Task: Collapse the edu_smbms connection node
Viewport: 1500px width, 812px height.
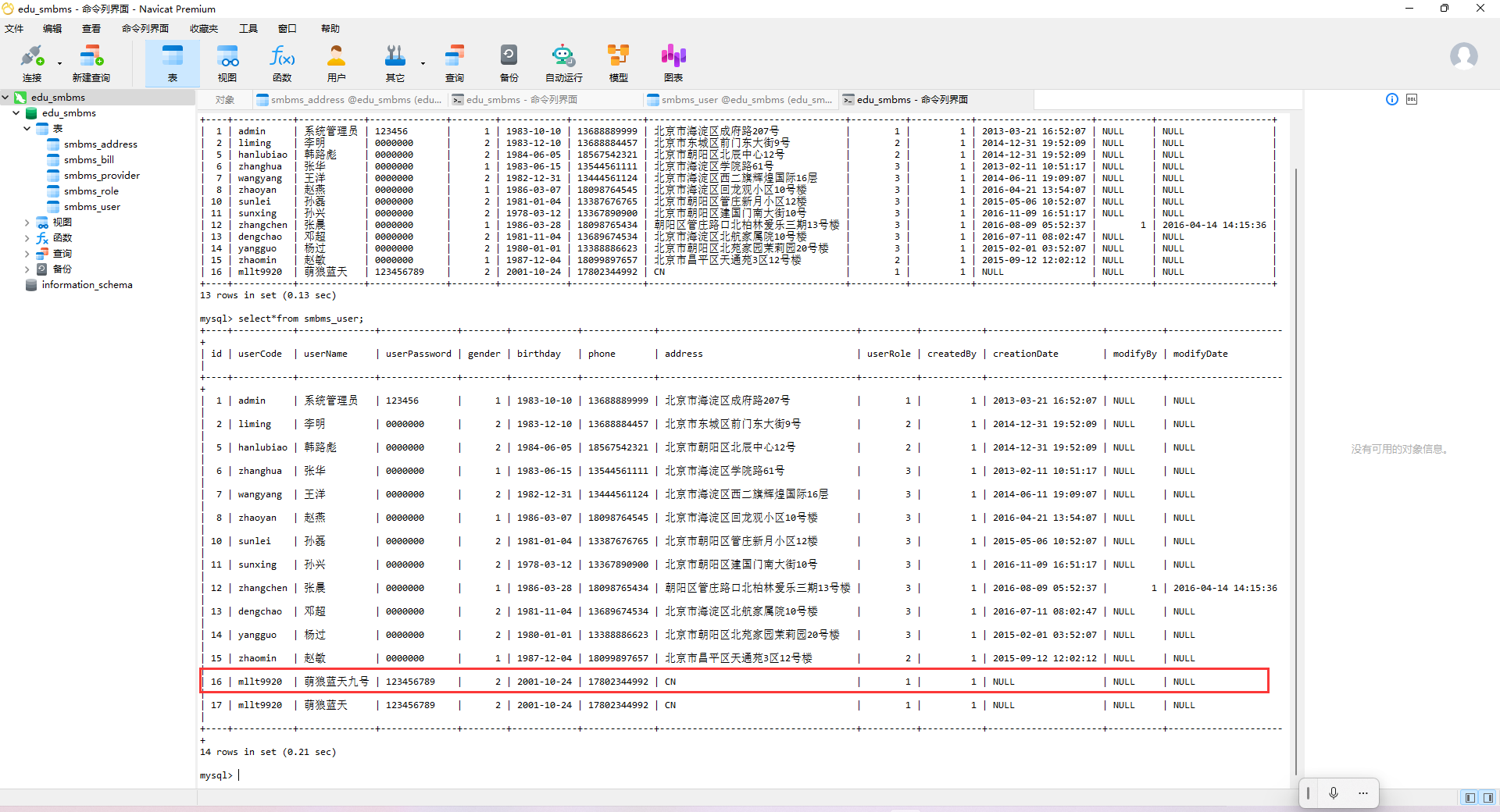Action: (5, 98)
